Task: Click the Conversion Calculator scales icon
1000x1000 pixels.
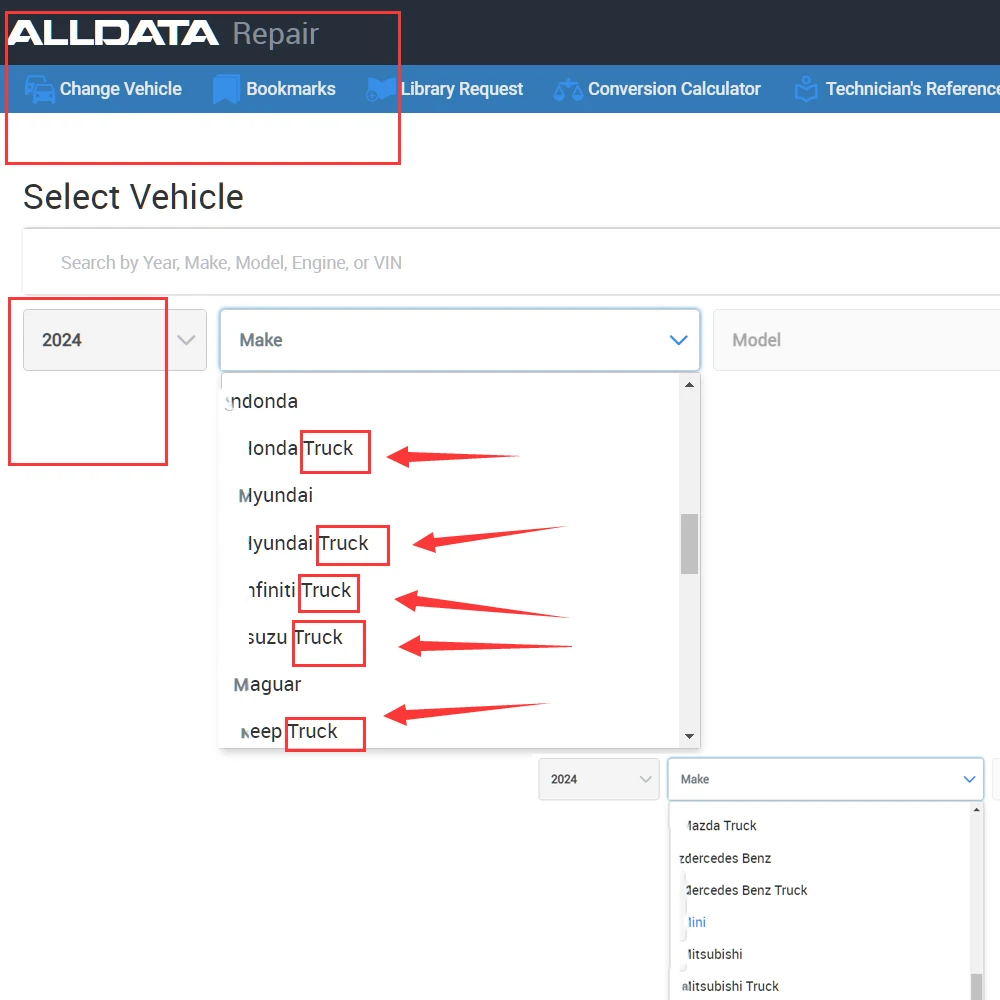Action: (568, 89)
